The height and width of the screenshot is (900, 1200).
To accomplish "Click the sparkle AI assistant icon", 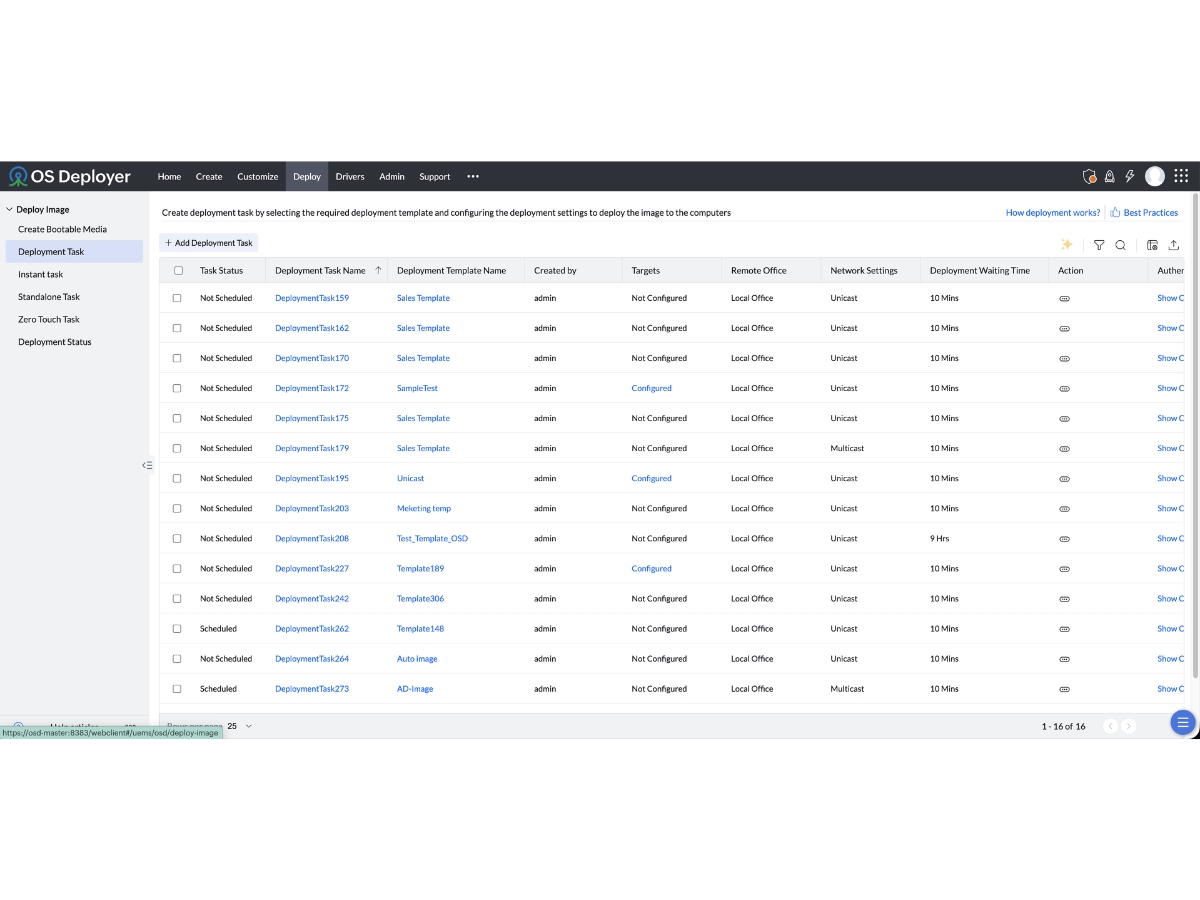I will point(1067,244).
